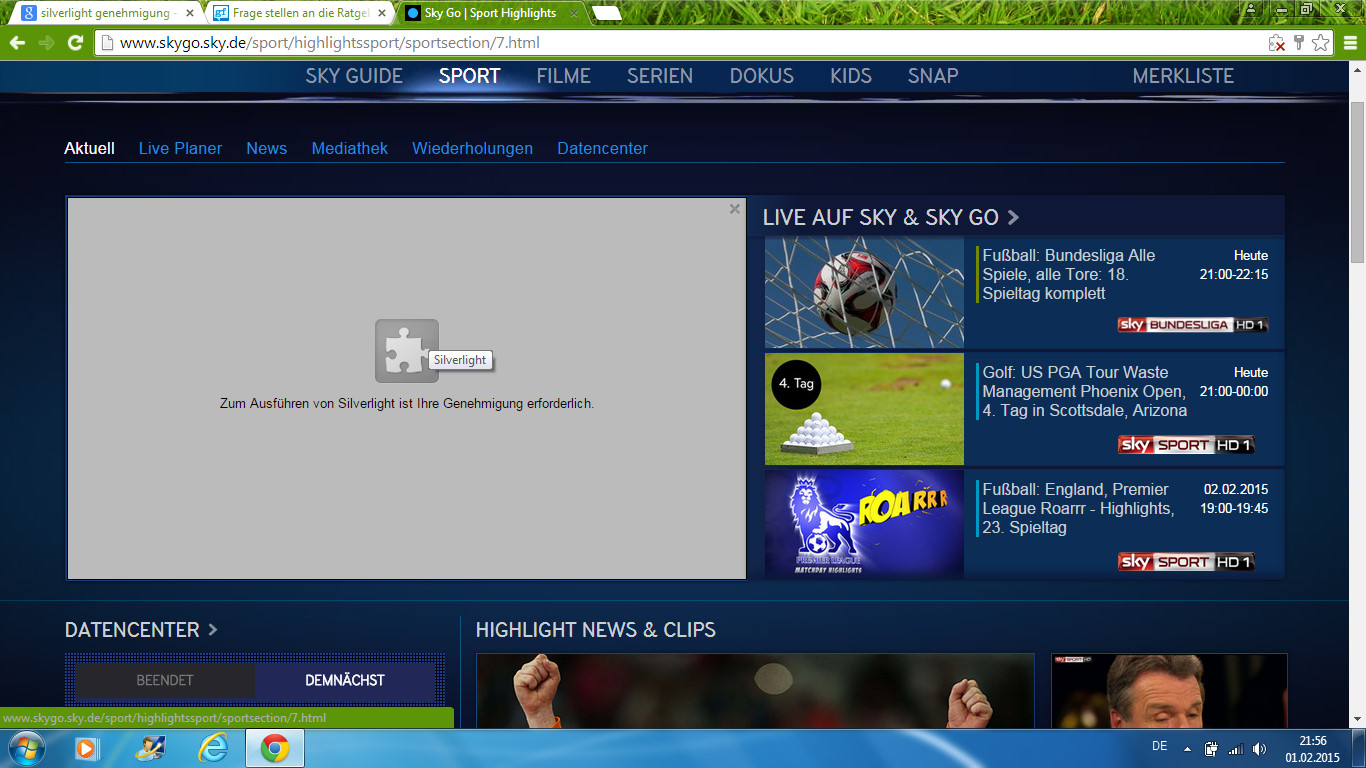Open Fußball Bundesliga Alle Spiele listing
This screenshot has height=768, width=1366.
[x=1069, y=274]
